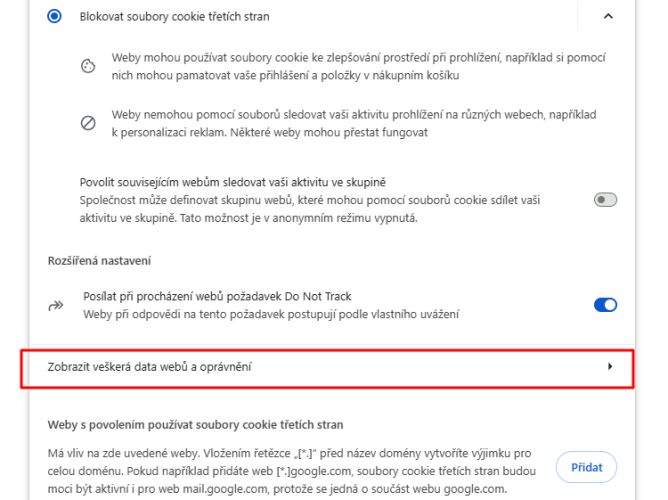Select the 'Blokovat soubory cookie třetích stran' radio button
Viewport: 668px width, 500px height.
[x=54, y=16]
